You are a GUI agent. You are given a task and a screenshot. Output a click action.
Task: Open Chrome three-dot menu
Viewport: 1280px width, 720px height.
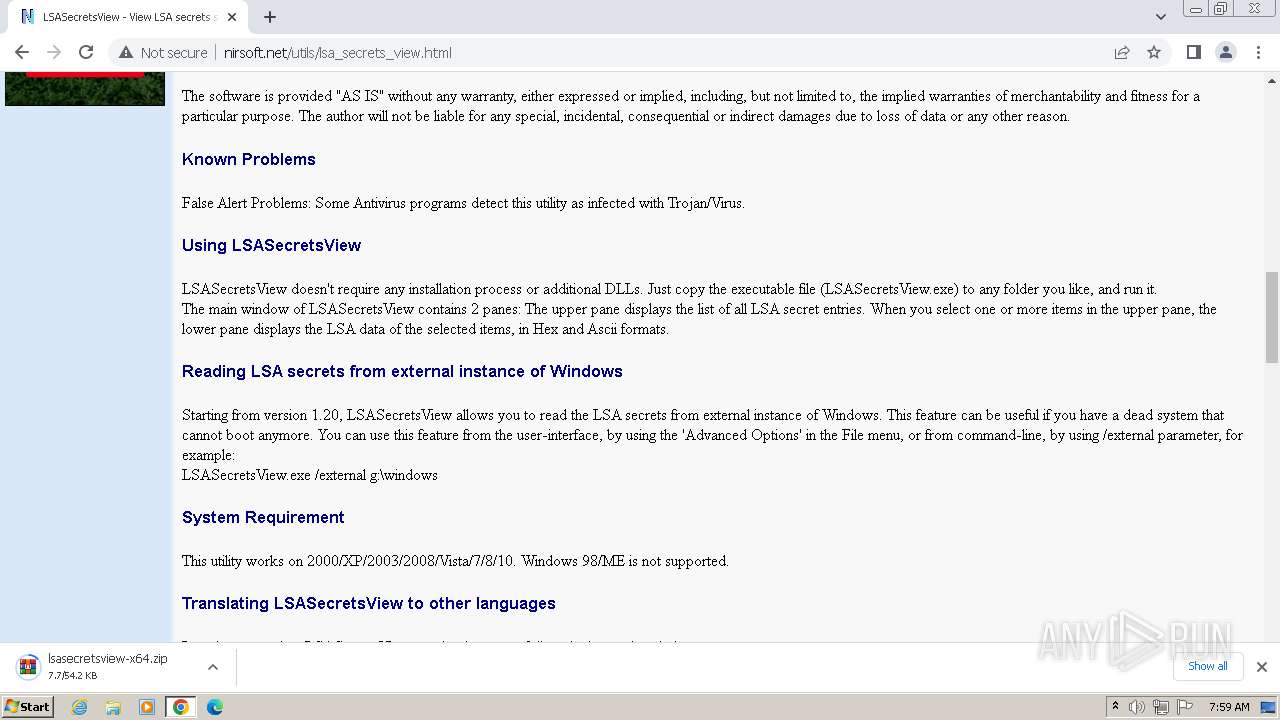click(1257, 53)
